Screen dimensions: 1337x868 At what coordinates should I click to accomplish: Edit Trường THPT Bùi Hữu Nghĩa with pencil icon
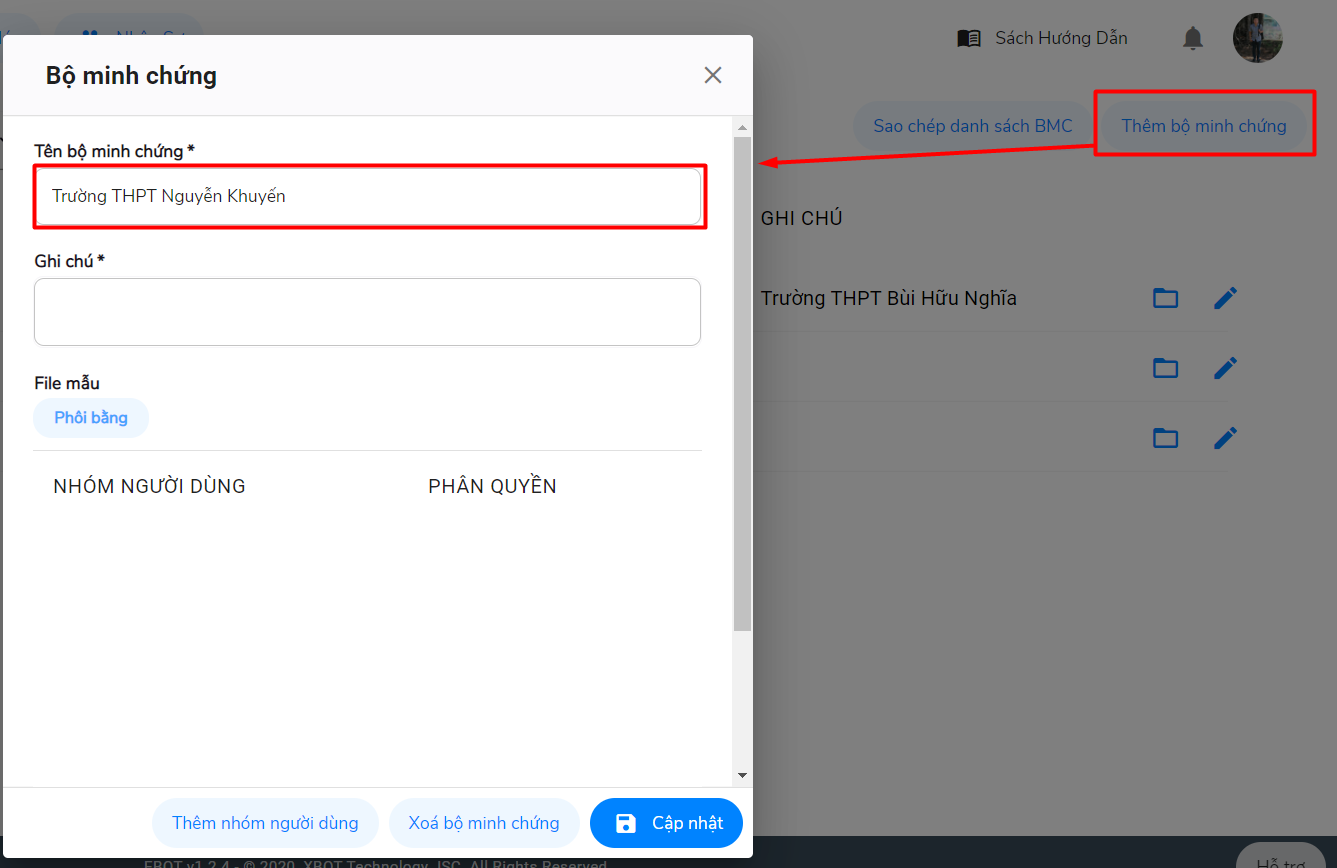pos(1225,298)
